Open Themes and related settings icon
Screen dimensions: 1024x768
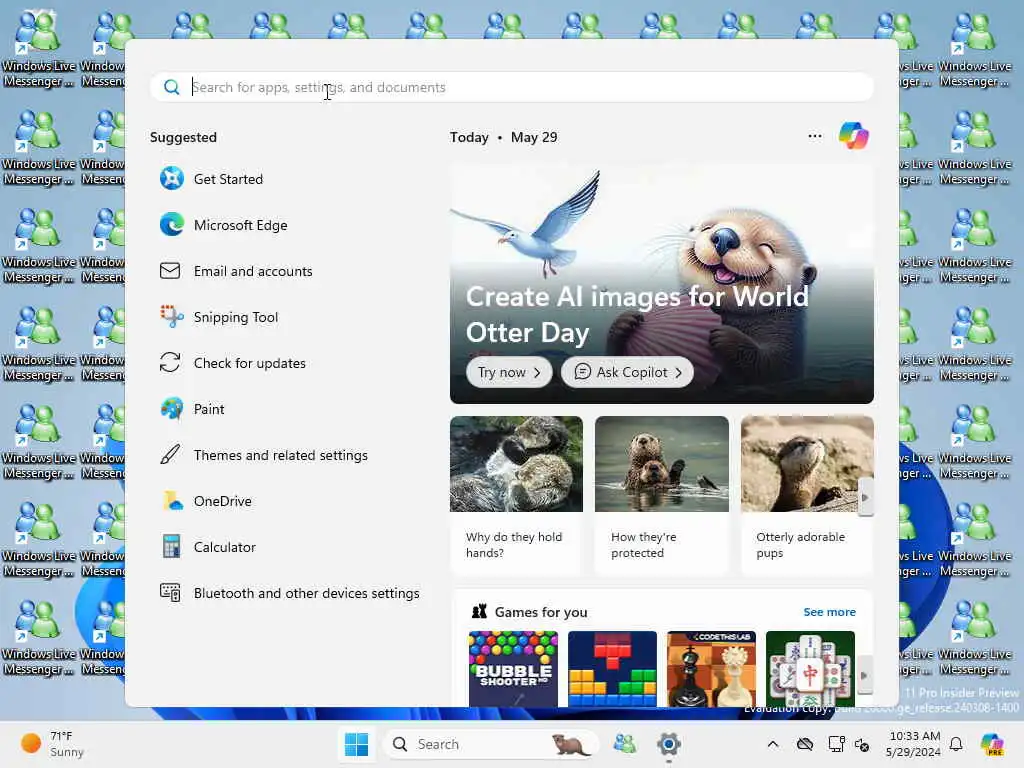point(170,455)
